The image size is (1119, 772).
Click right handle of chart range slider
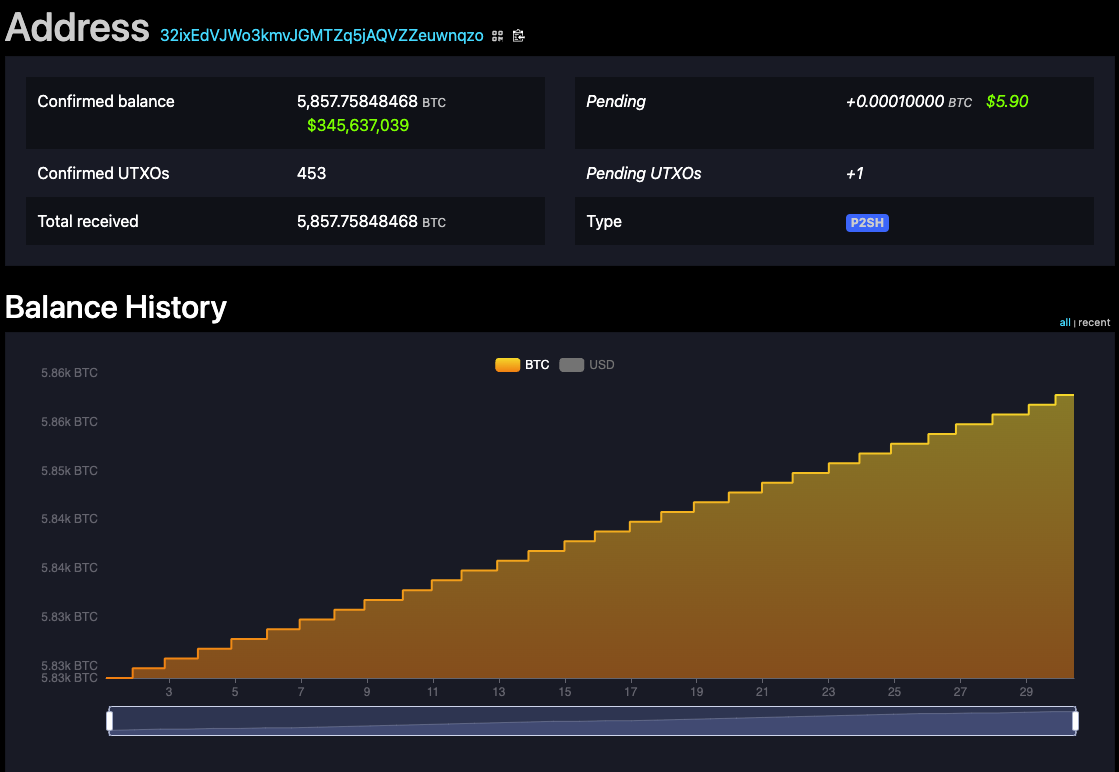click(1075, 721)
